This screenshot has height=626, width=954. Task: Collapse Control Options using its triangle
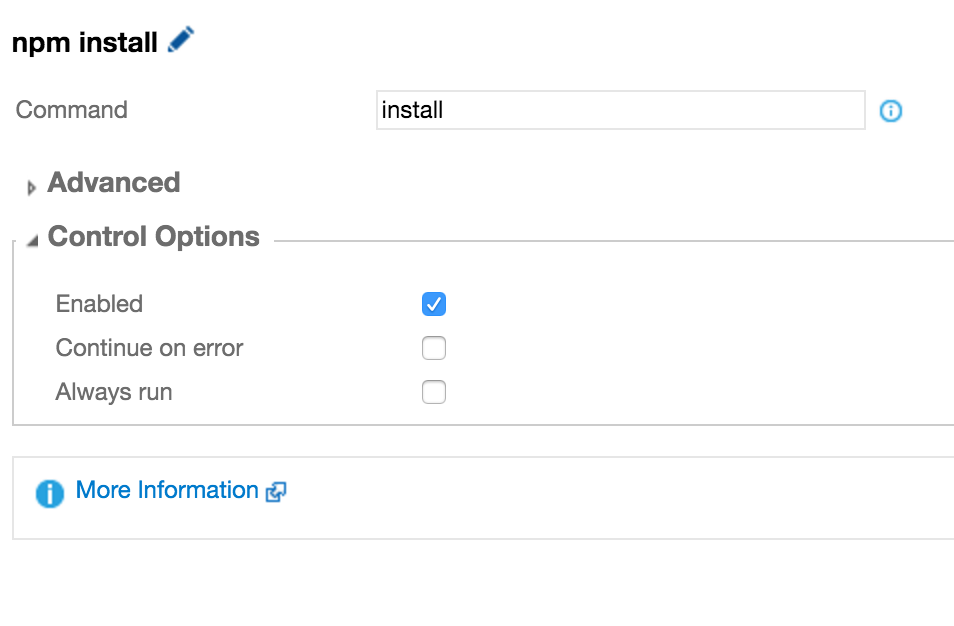32,240
